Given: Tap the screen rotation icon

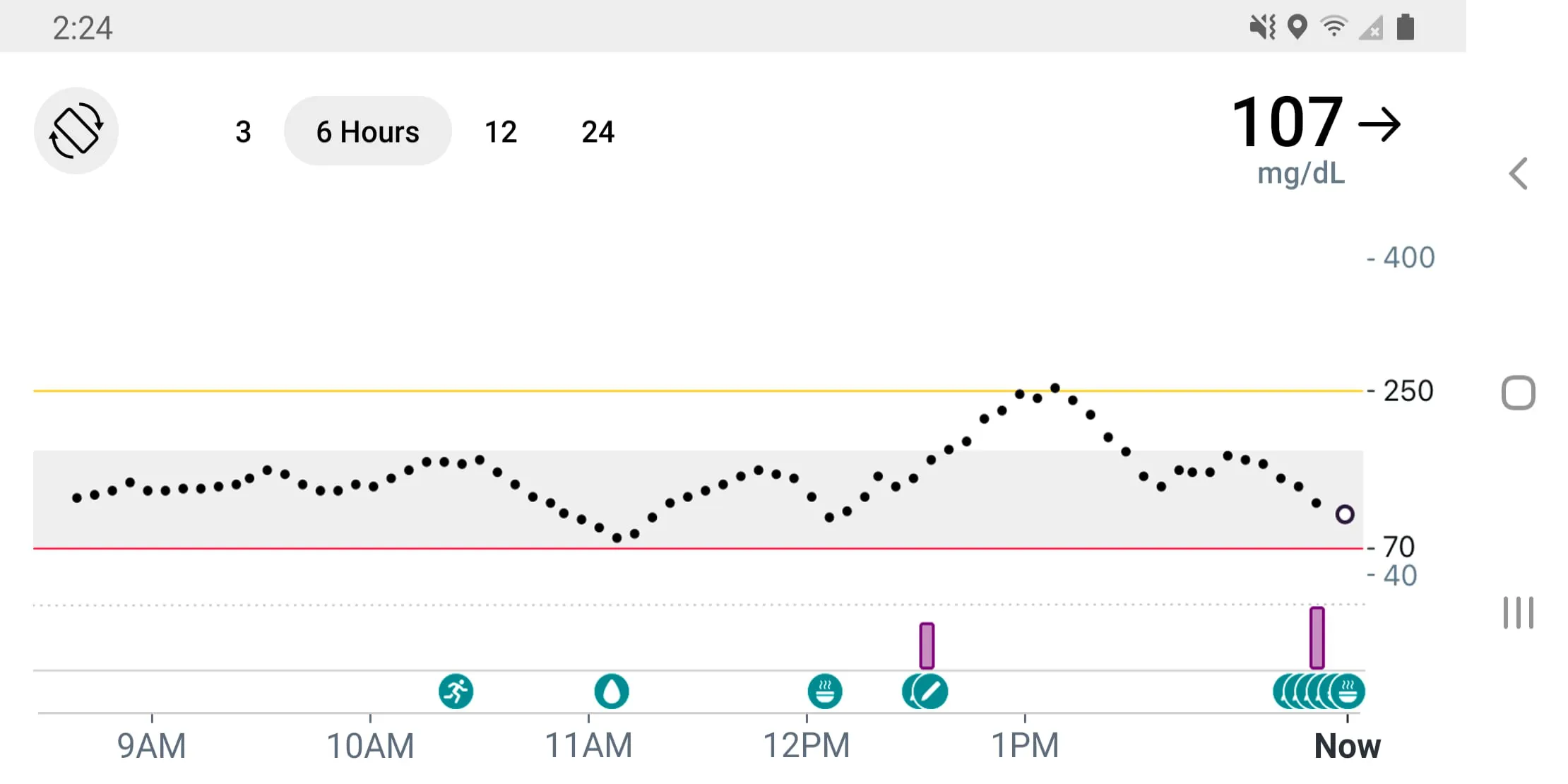Looking at the screenshot, I should tap(76, 131).
